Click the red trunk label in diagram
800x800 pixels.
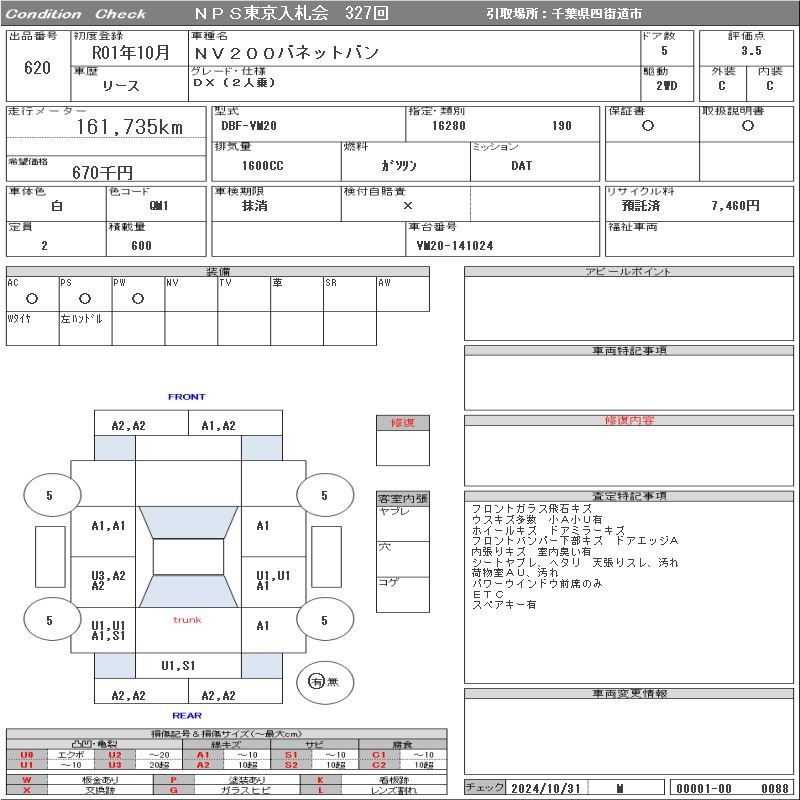tap(187, 620)
